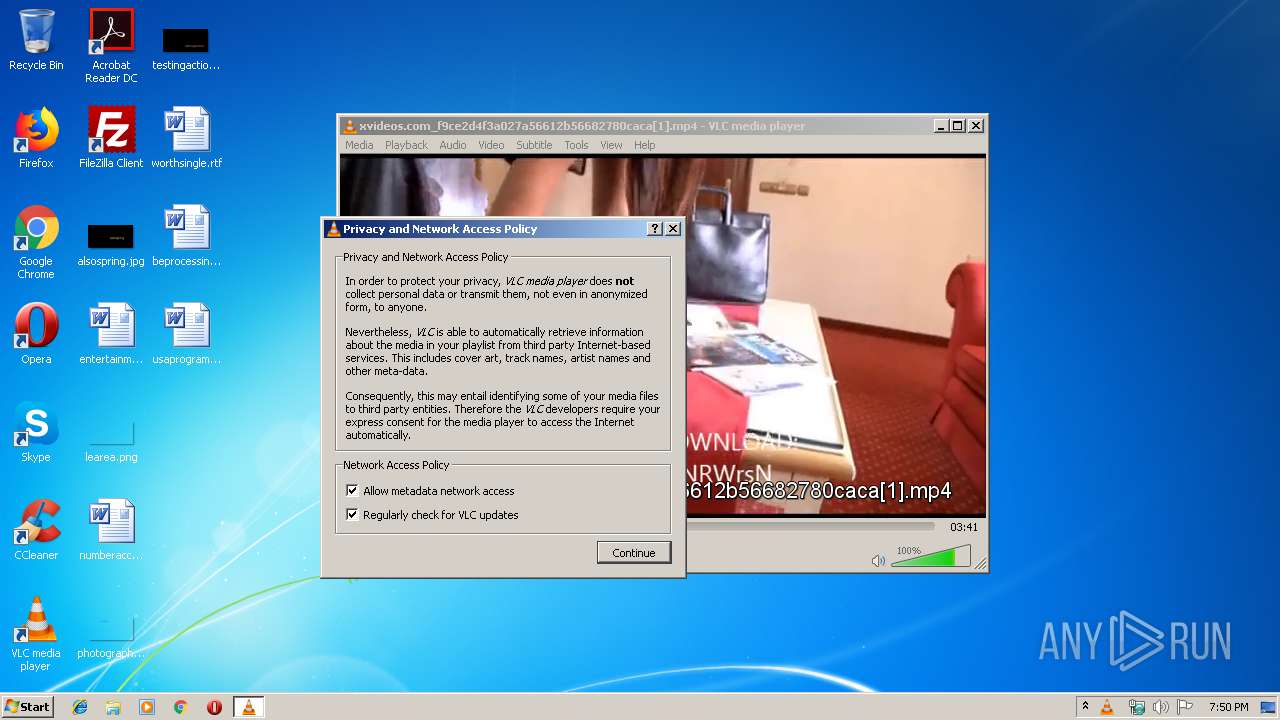Open the VLC Audio menu

pos(453,145)
